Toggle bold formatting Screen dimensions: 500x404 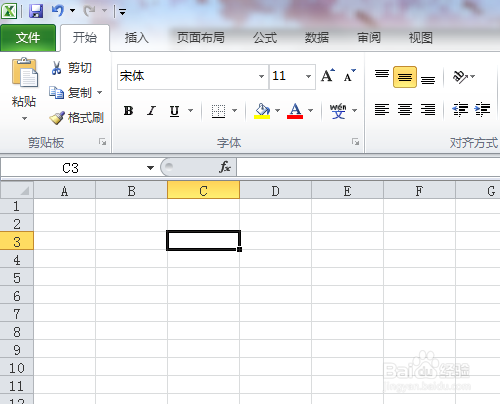tap(128, 110)
